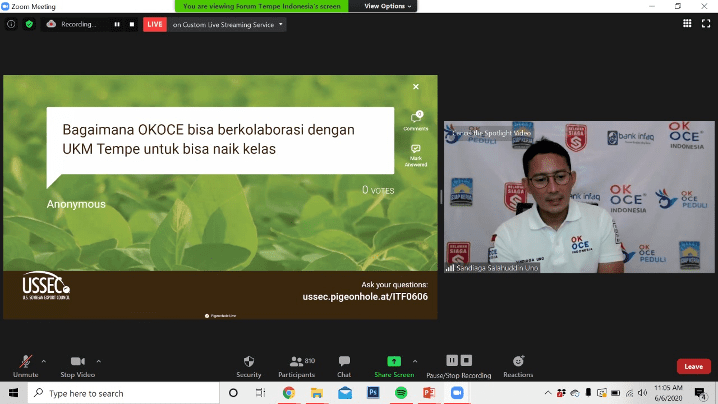Expand video options arrow beside Stop Video
This screenshot has width=718, height=404.
[98, 360]
